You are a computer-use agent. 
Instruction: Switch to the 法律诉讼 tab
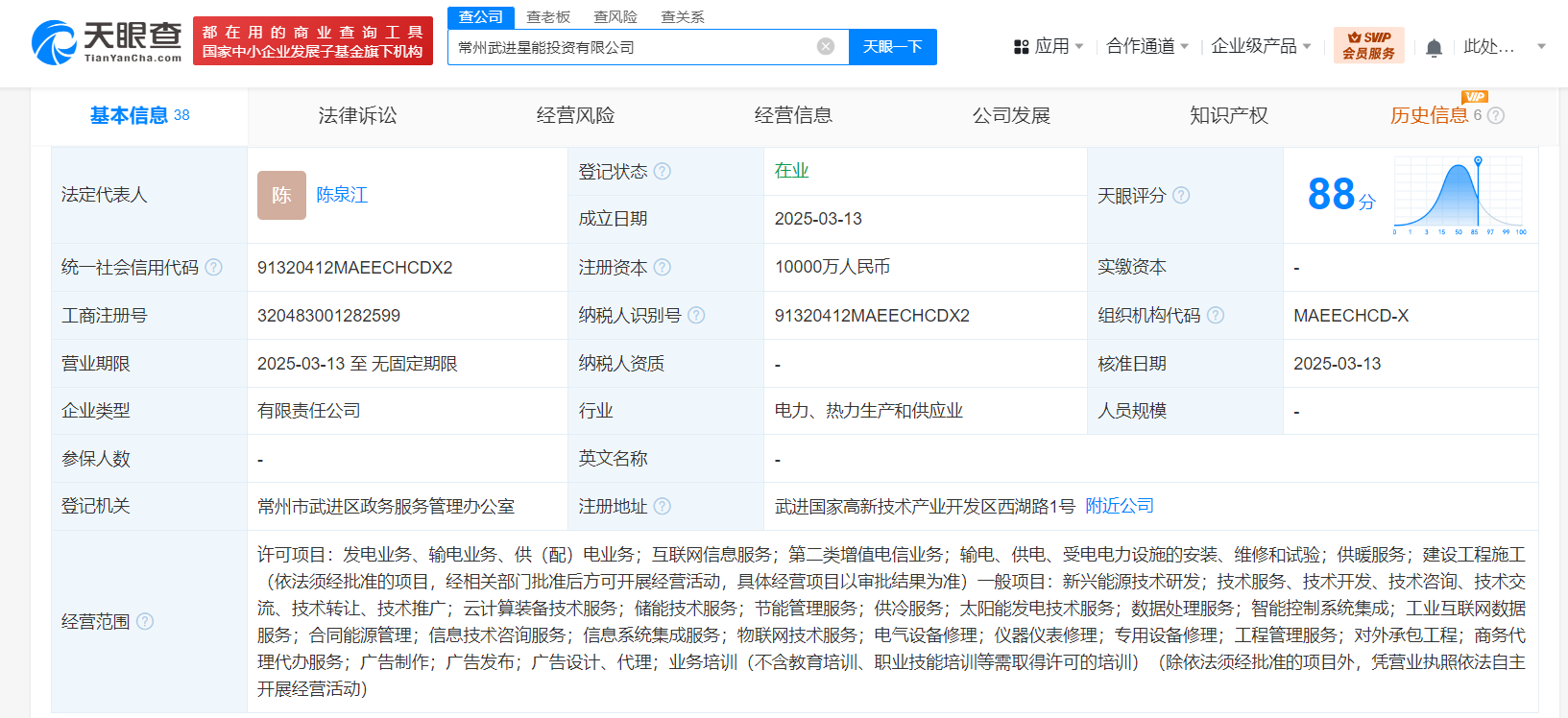(357, 116)
